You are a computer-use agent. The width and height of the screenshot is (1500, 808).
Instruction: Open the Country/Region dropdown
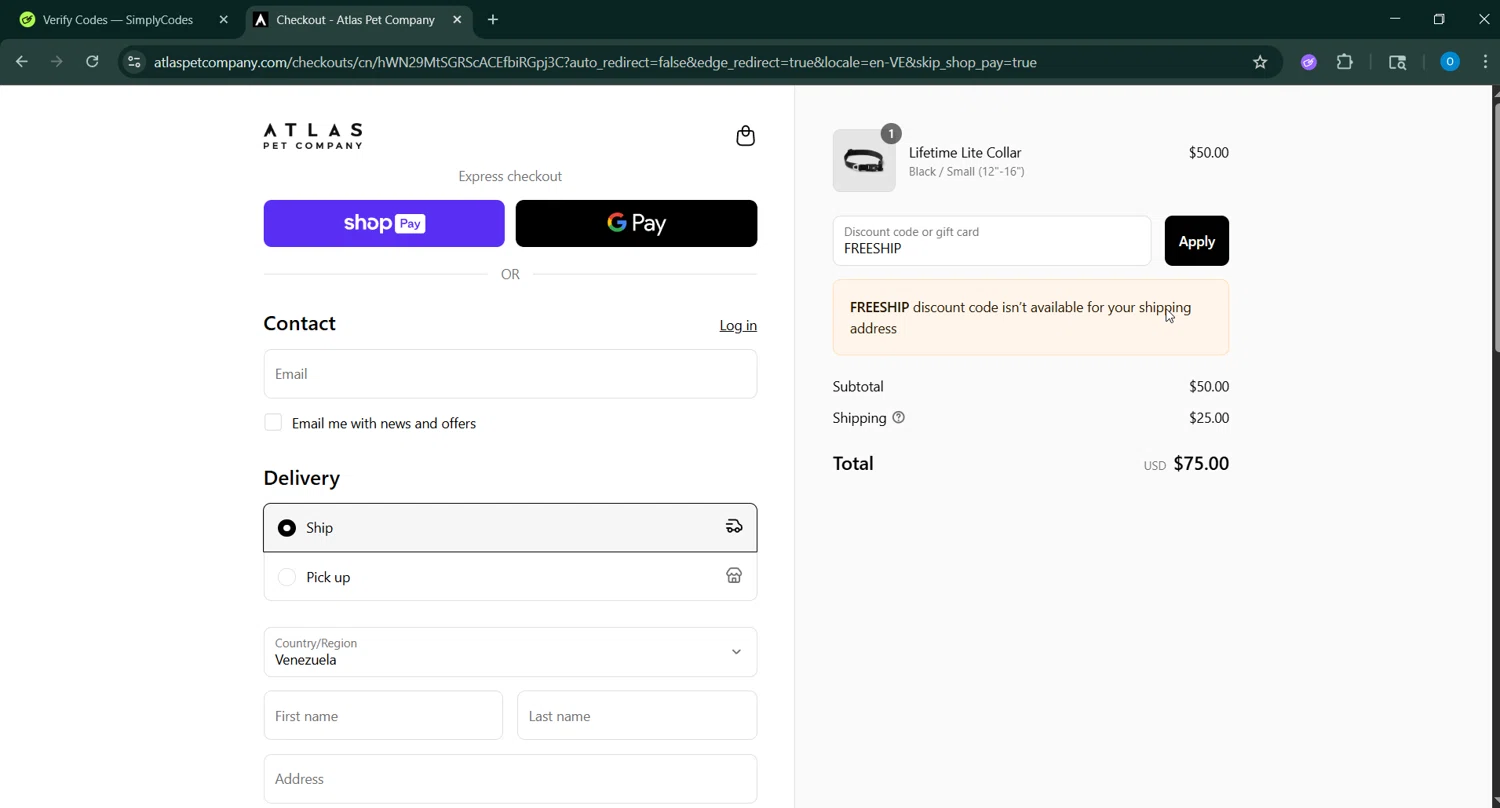(510, 652)
